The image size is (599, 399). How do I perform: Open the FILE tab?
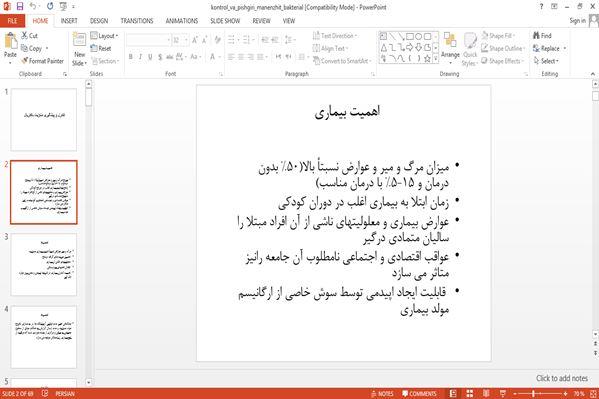click(12, 21)
